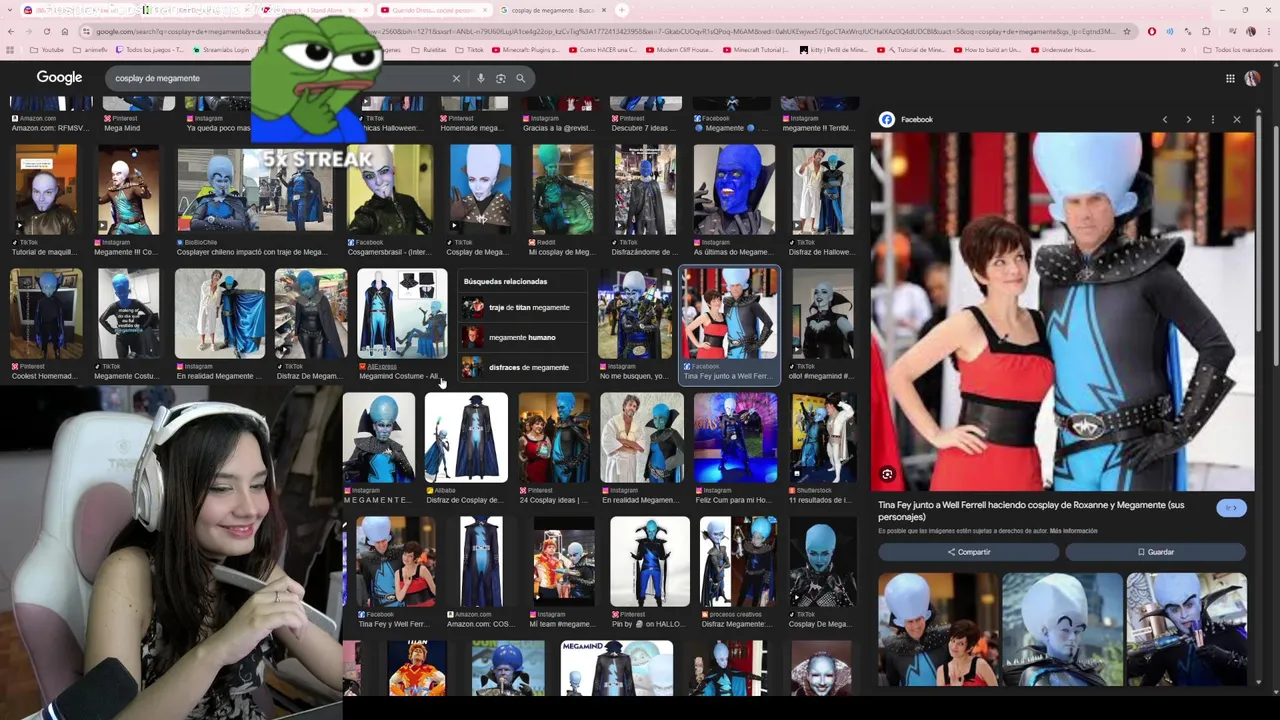Screen dimensions: 1280x720
Task: Submit query with magnifying glass icon
Action: (x=520, y=78)
